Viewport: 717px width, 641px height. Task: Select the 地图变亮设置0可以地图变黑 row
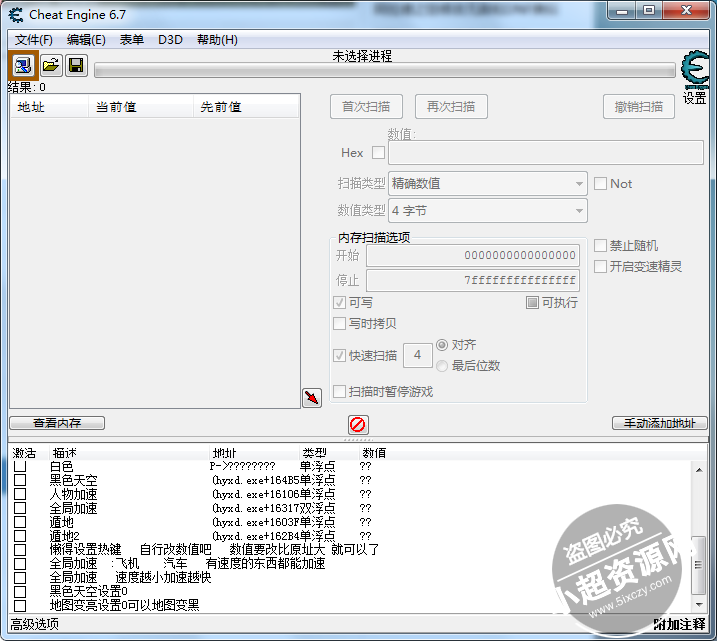124,605
